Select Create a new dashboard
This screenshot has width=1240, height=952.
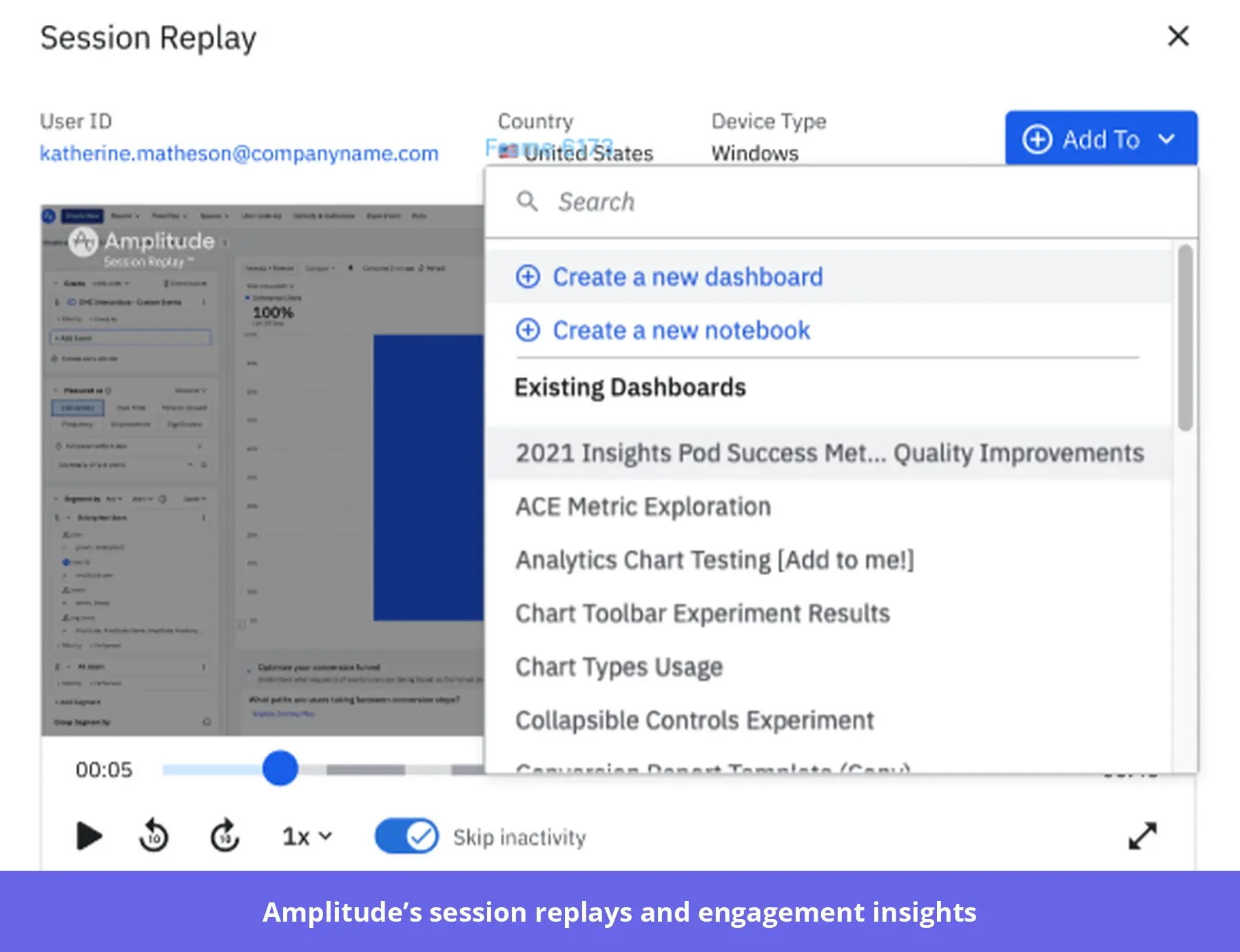(x=829, y=276)
